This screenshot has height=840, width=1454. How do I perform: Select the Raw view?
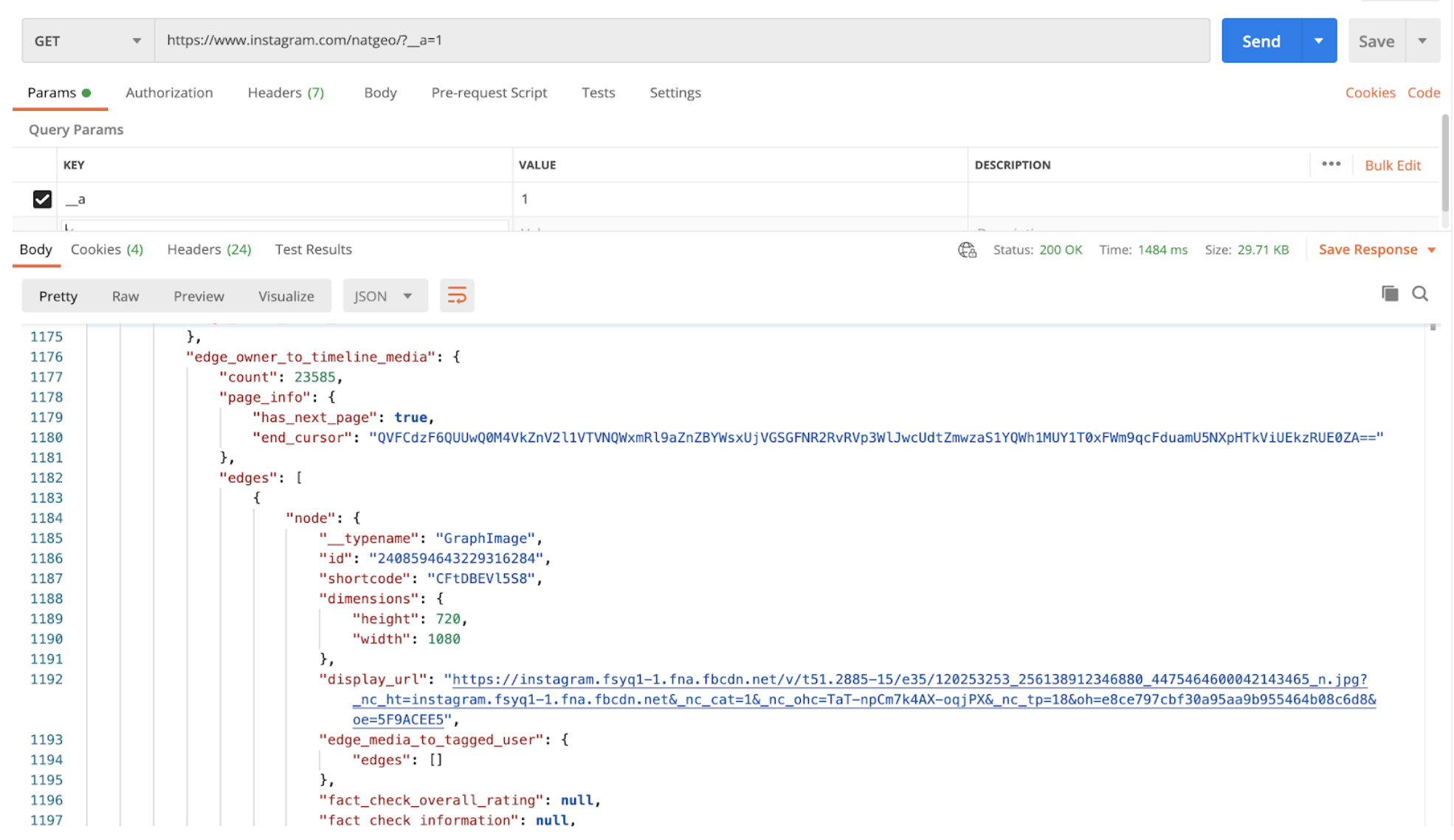[125, 296]
